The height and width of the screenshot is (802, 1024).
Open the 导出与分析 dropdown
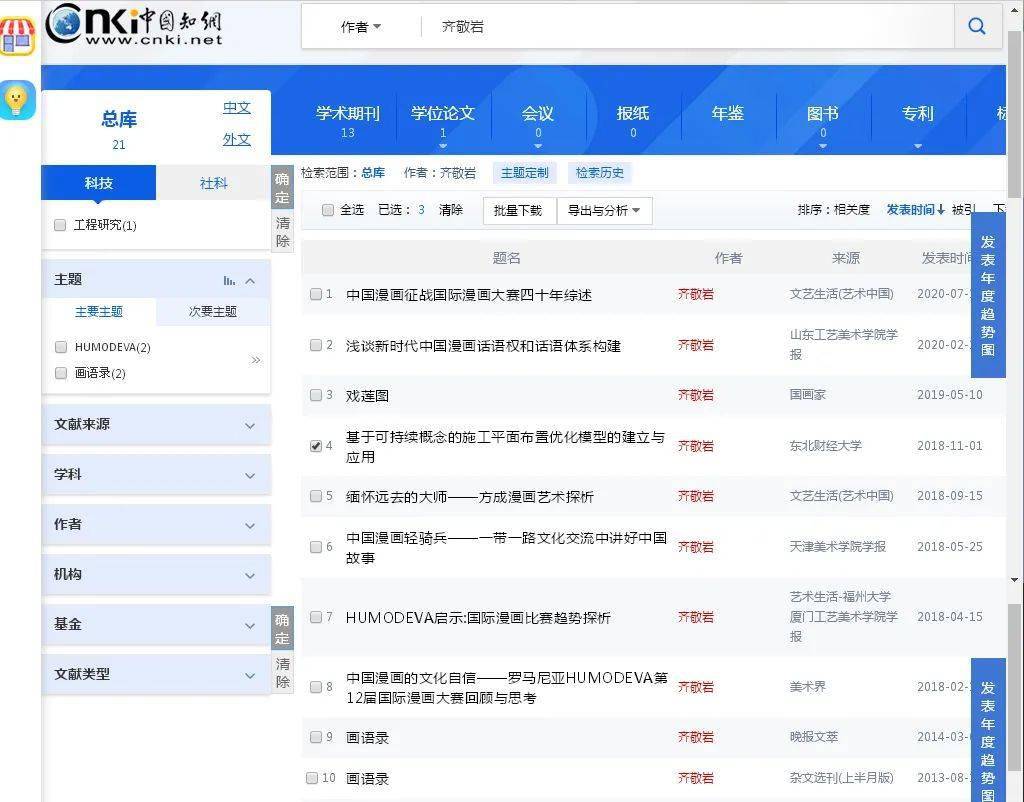click(605, 210)
